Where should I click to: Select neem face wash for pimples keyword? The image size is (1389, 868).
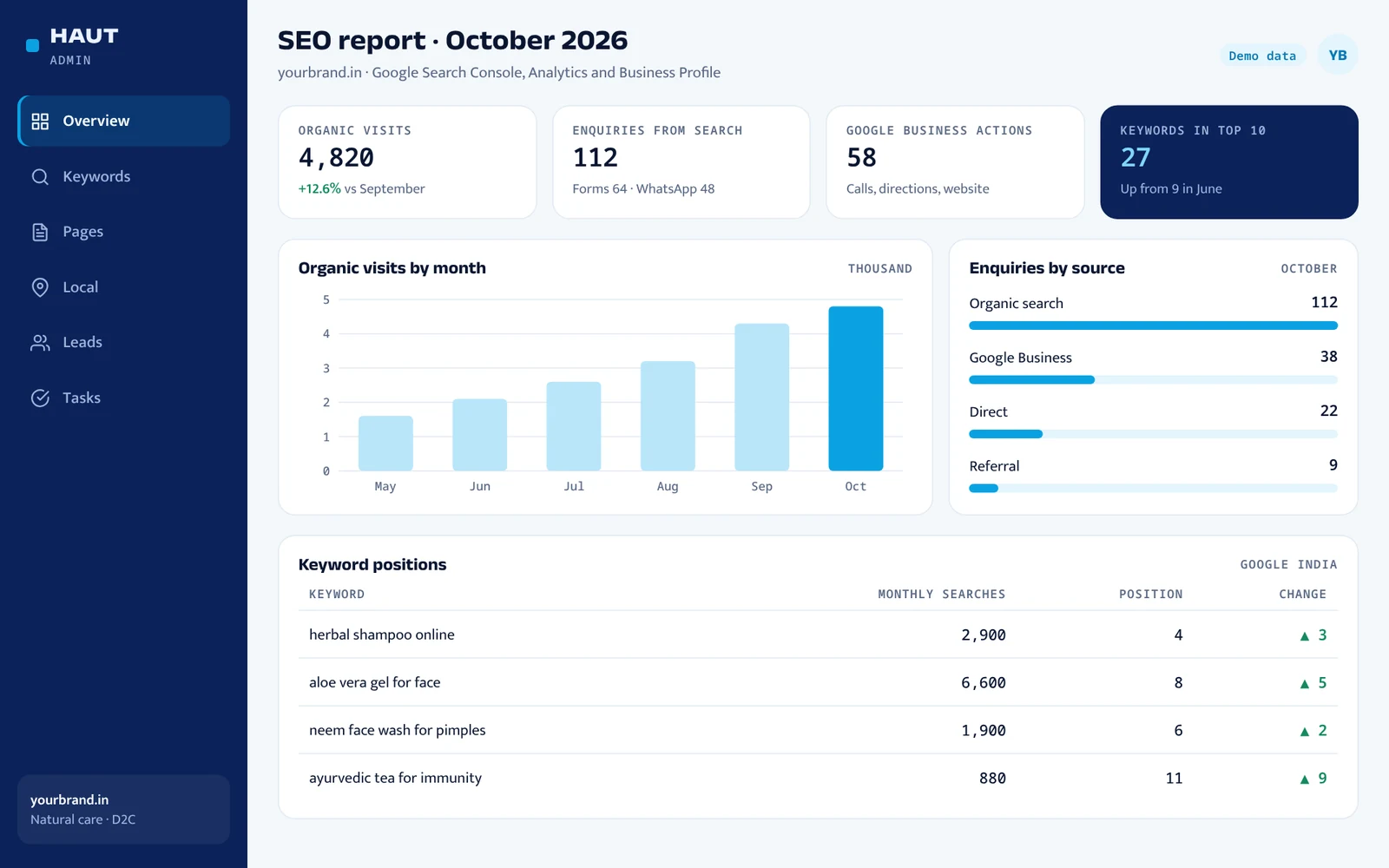click(398, 730)
